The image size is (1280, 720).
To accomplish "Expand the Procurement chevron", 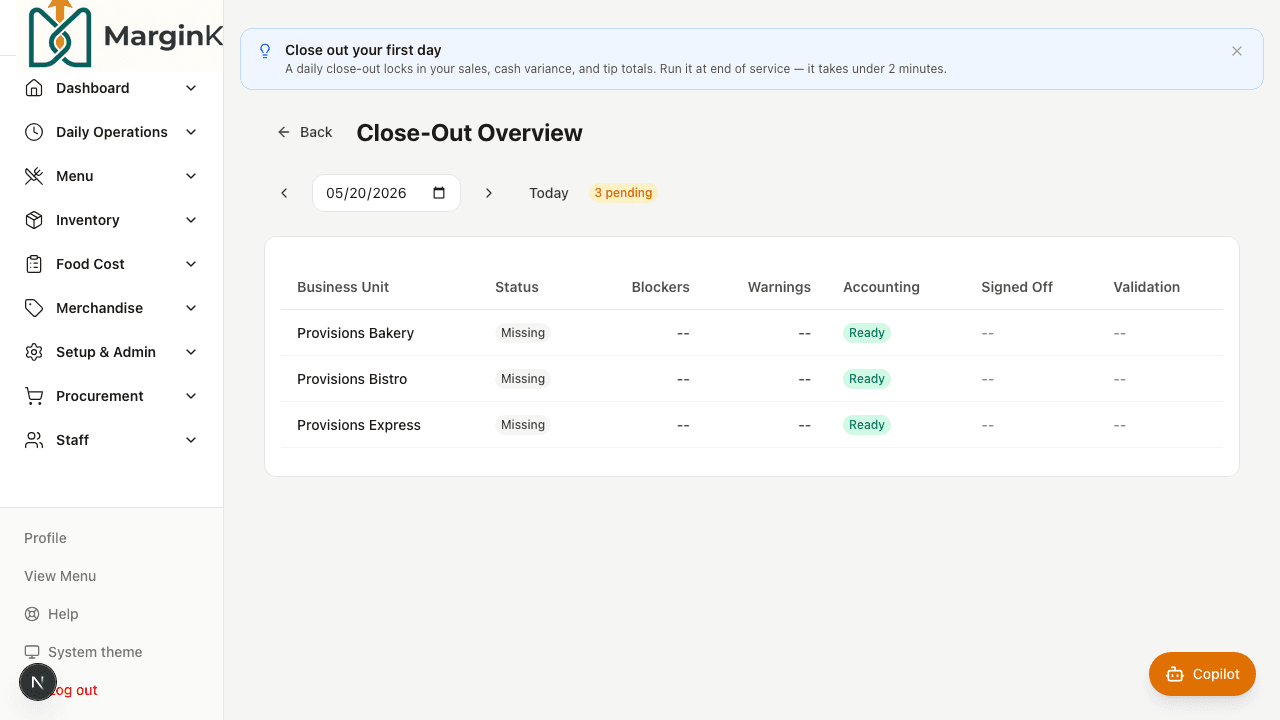I will pos(191,396).
